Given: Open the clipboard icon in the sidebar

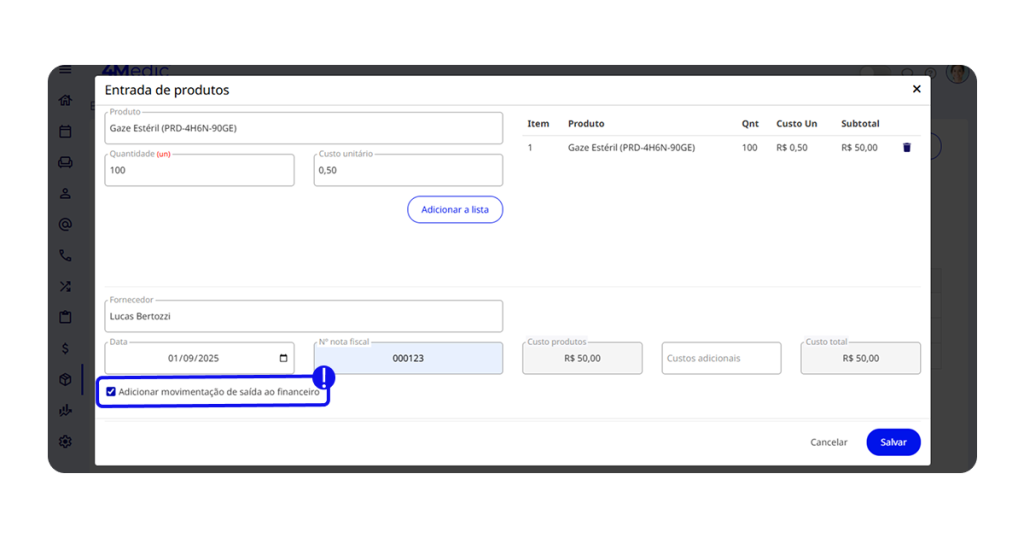Looking at the screenshot, I should tap(65, 317).
